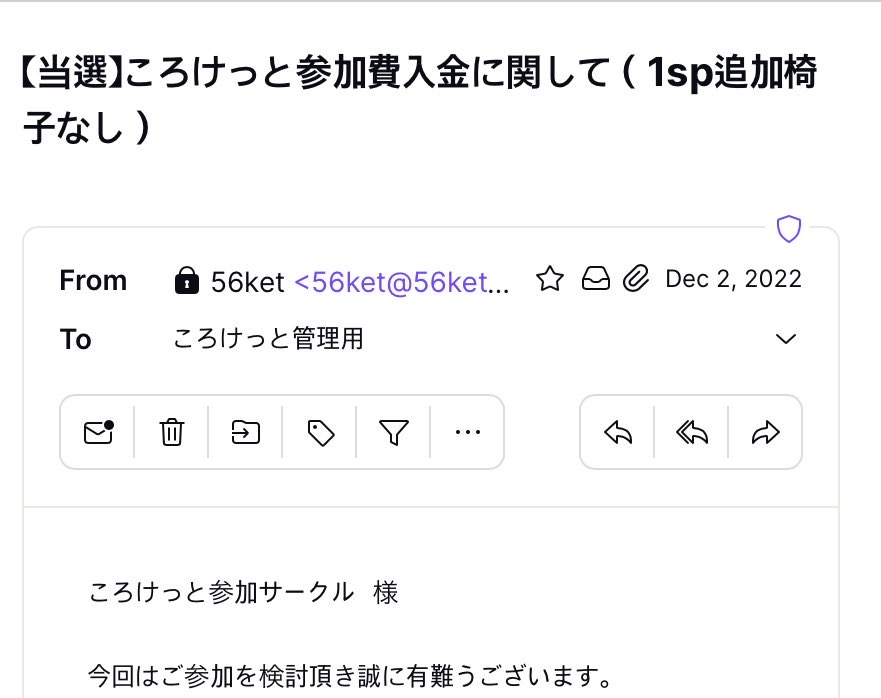Star this message from 56ket

pyautogui.click(x=550, y=280)
